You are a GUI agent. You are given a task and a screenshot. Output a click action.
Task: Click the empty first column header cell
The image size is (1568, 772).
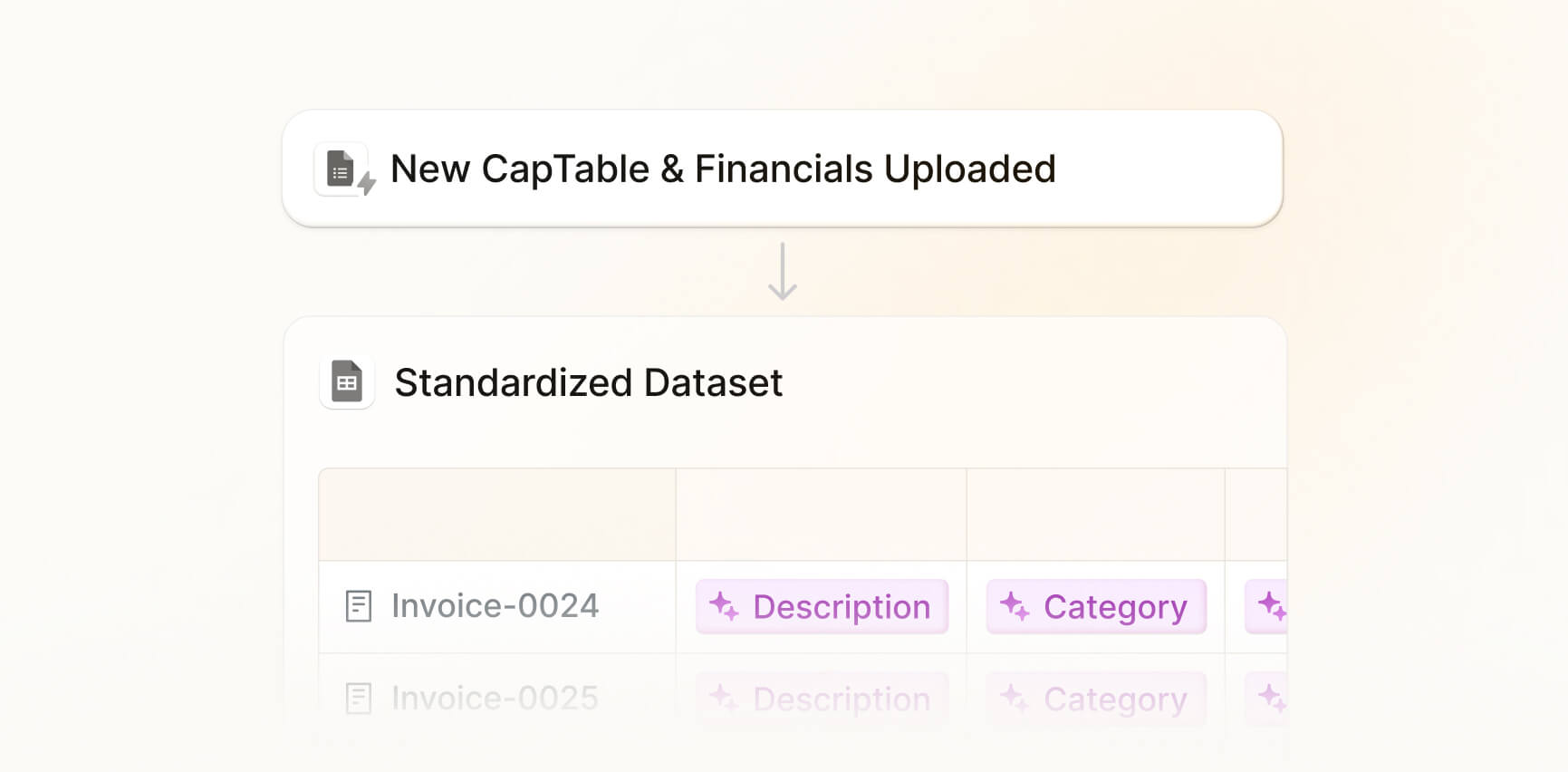[497, 515]
